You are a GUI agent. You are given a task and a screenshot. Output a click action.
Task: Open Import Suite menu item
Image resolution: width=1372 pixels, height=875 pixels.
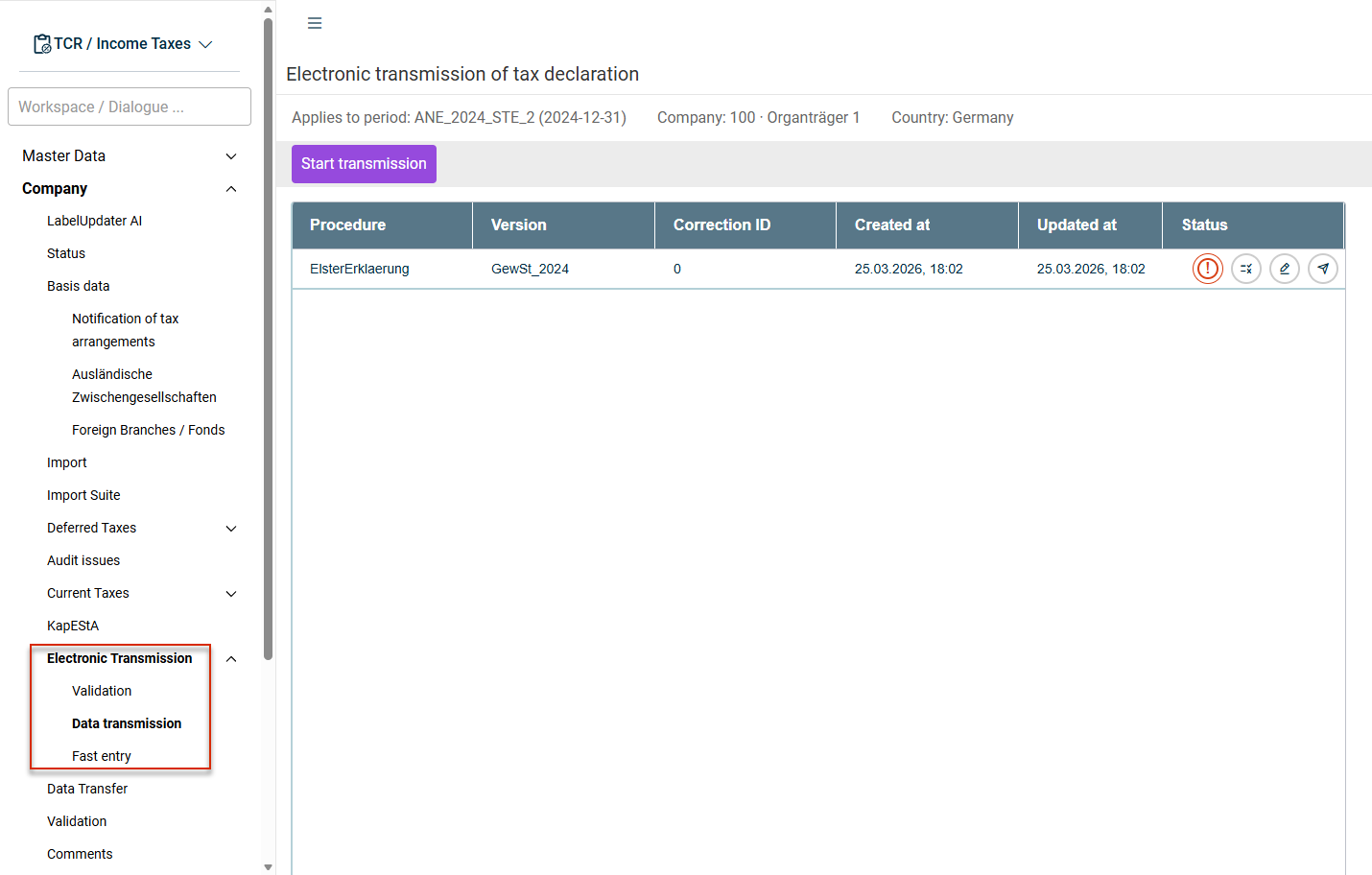[83, 495]
